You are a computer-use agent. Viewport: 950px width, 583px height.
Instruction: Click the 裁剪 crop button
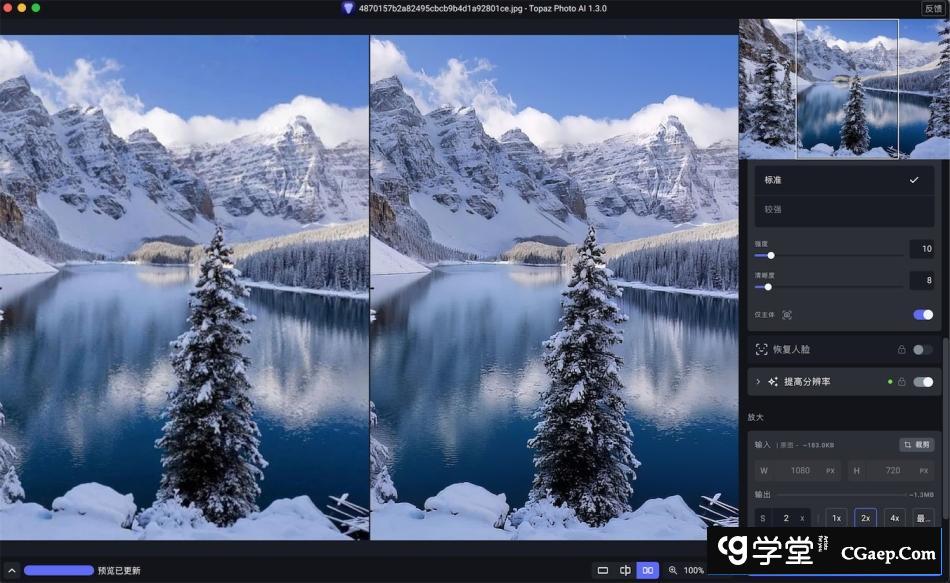(916, 444)
